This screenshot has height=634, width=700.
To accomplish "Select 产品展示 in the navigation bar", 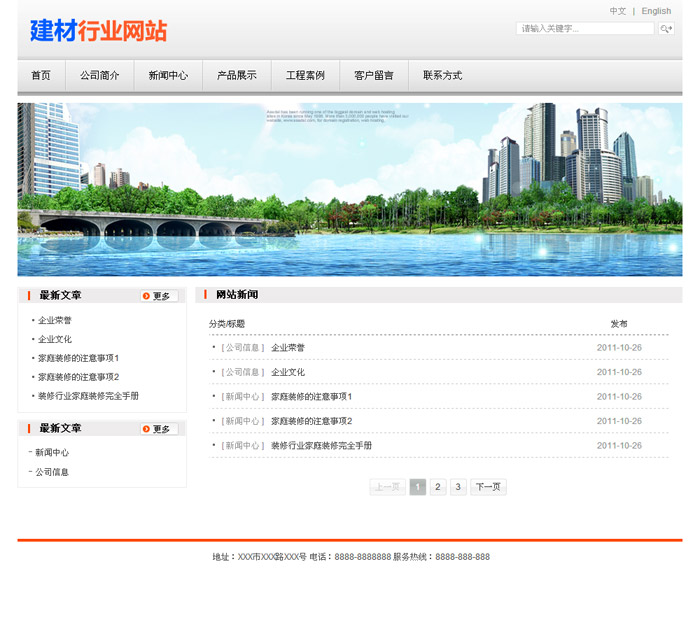I will point(237,76).
